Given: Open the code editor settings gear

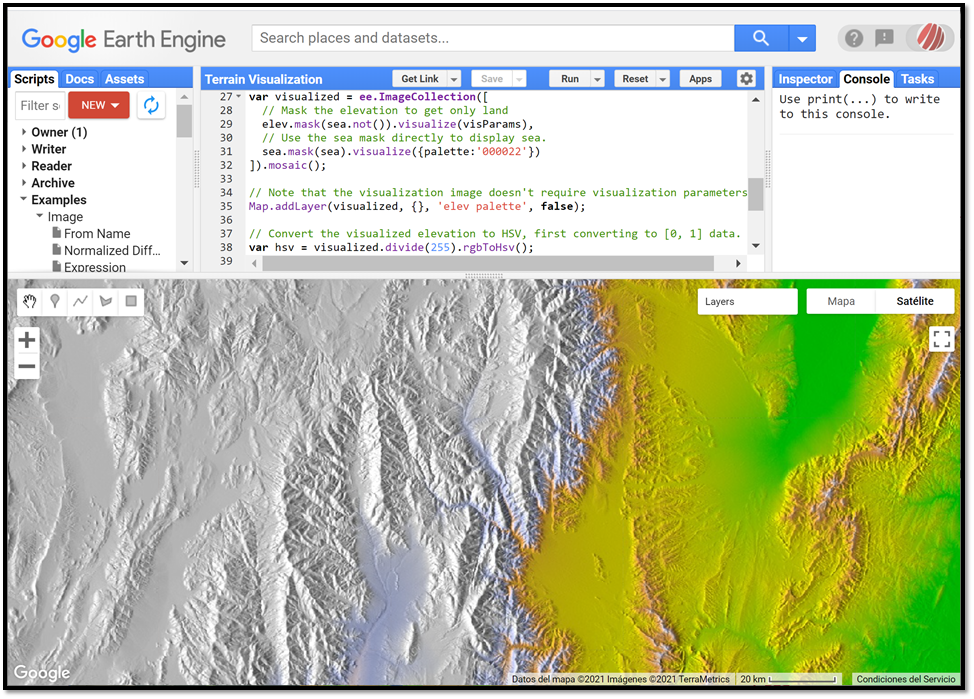Looking at the screenshot, I should [747, 79].
